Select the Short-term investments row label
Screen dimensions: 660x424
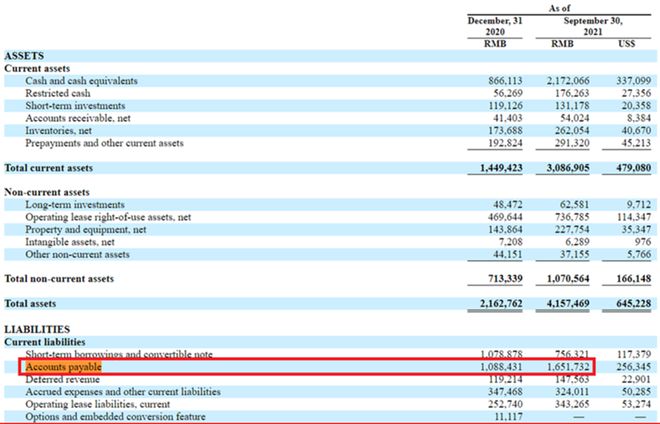point(75,106)
